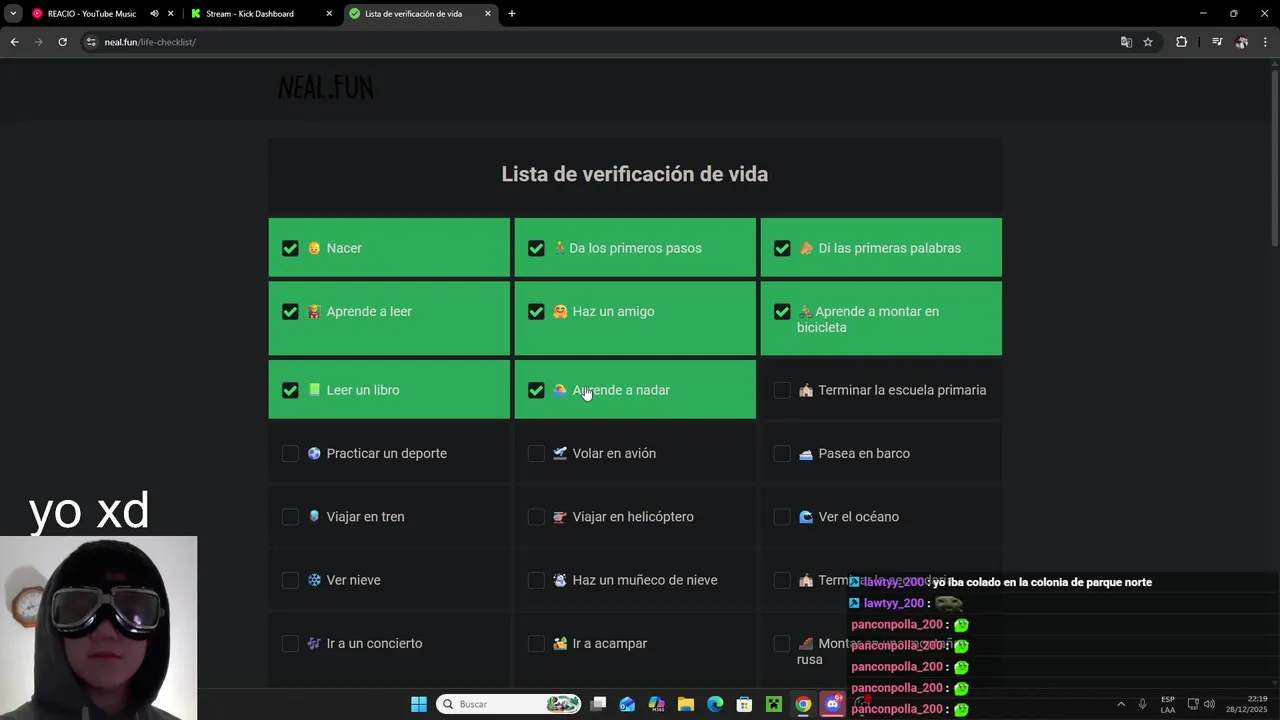Viewport: 1280px width, 720px height.
Task: Open the Chrome extensions menu
Action: click(x=1181, y=42)
